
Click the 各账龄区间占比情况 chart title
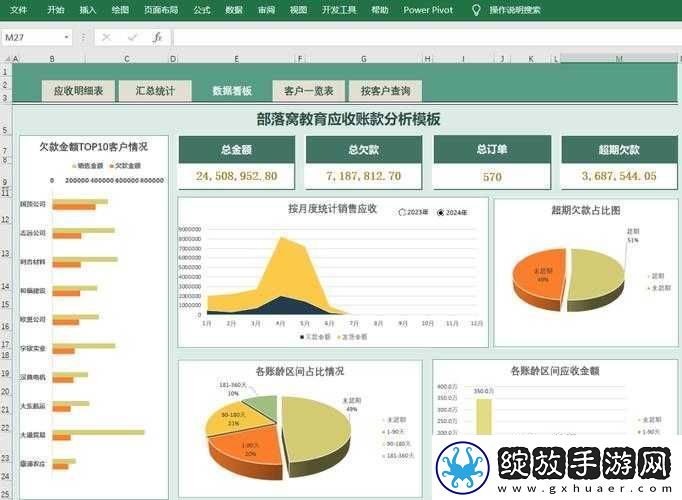coord(300,371)
